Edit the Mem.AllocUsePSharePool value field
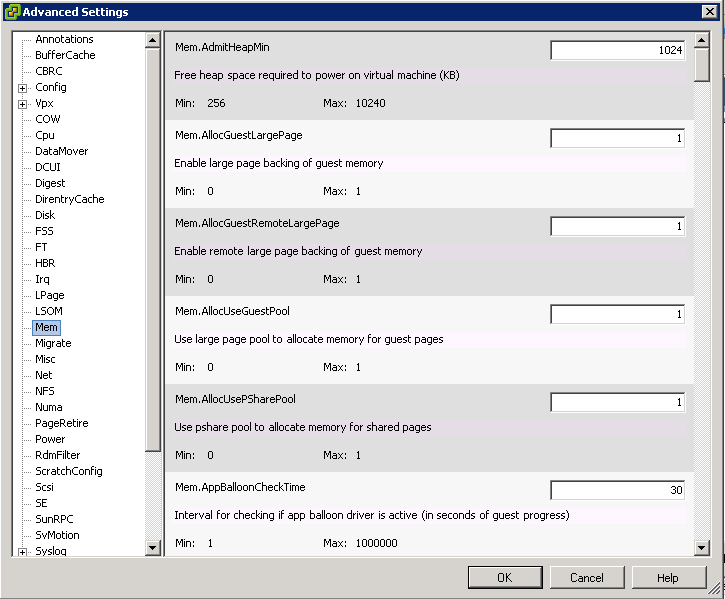 pyautogui.click(x=617, y=402)
